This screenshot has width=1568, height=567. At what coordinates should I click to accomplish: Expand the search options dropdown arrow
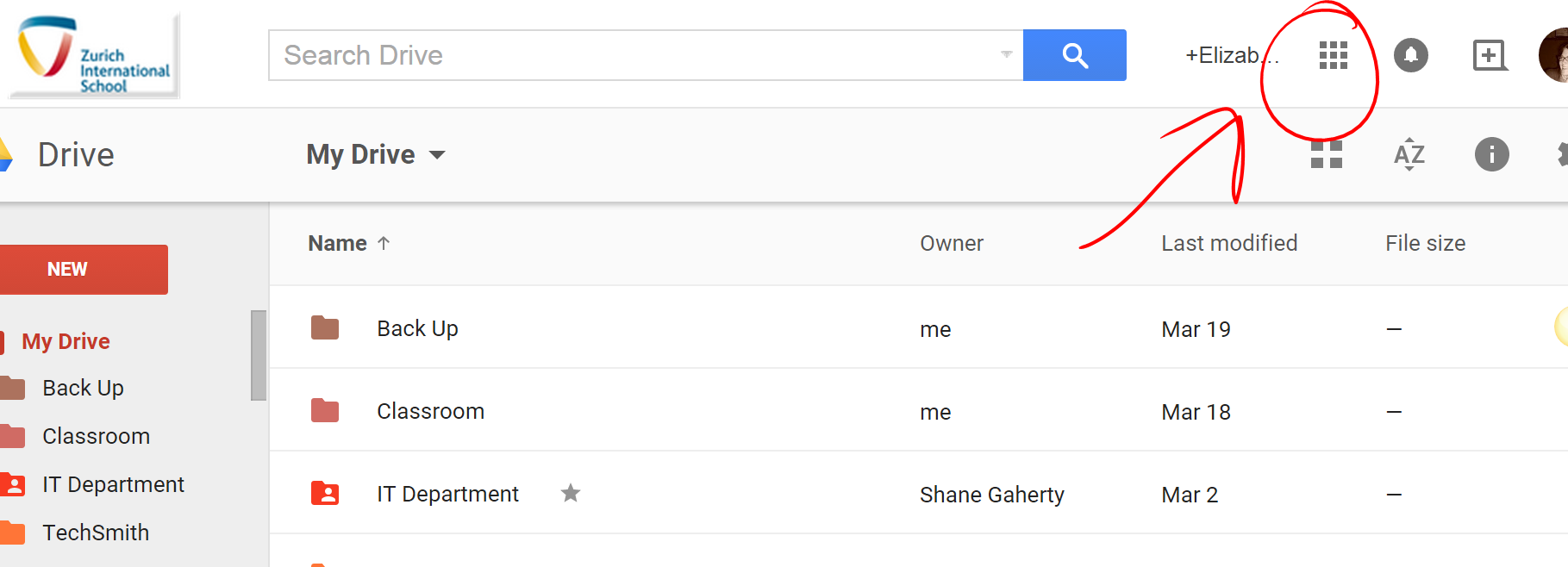1006,54
